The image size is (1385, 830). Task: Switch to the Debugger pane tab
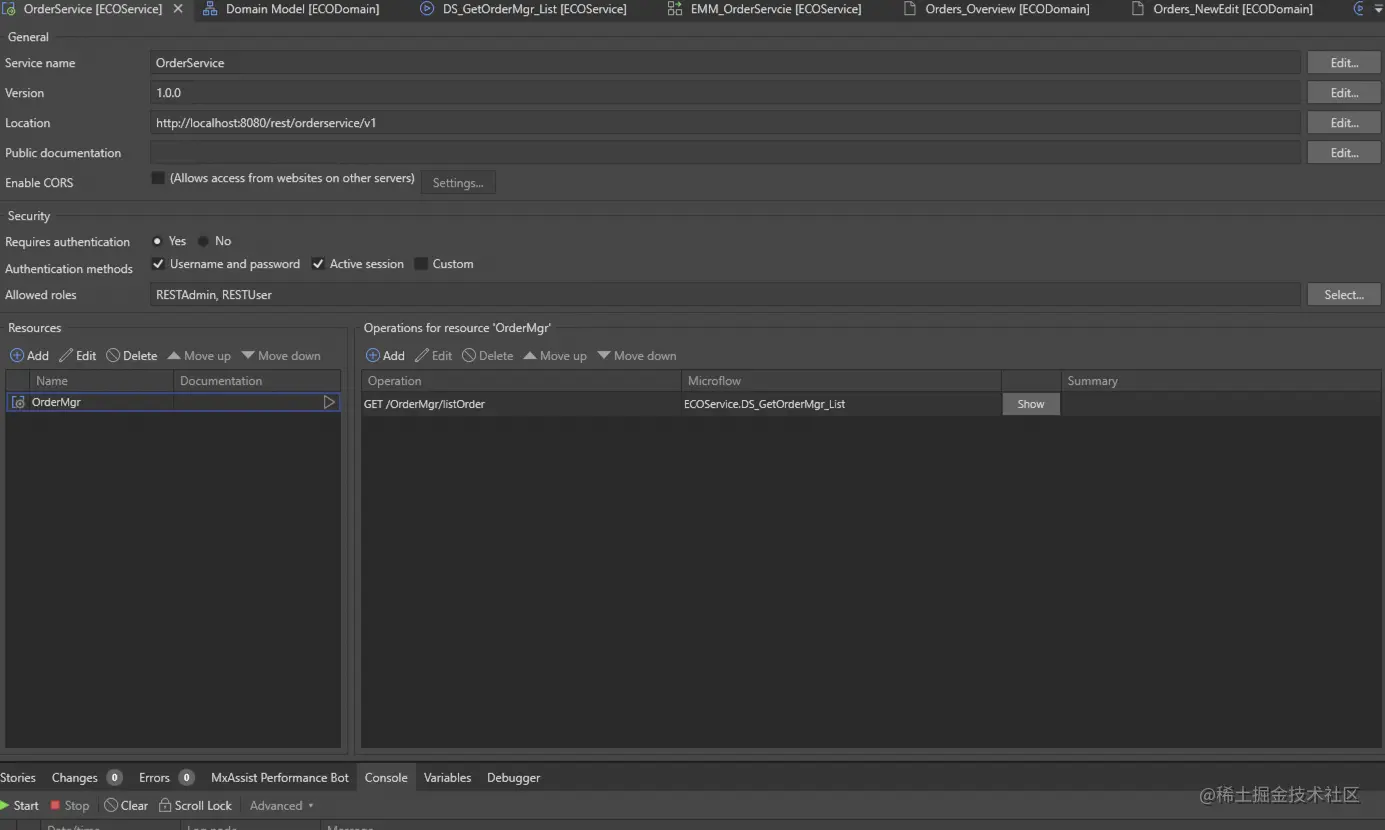pos(513,778)
